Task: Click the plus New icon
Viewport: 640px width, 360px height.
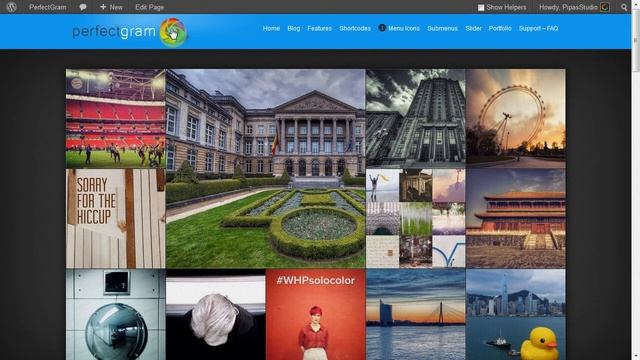Action: [103, 7]
